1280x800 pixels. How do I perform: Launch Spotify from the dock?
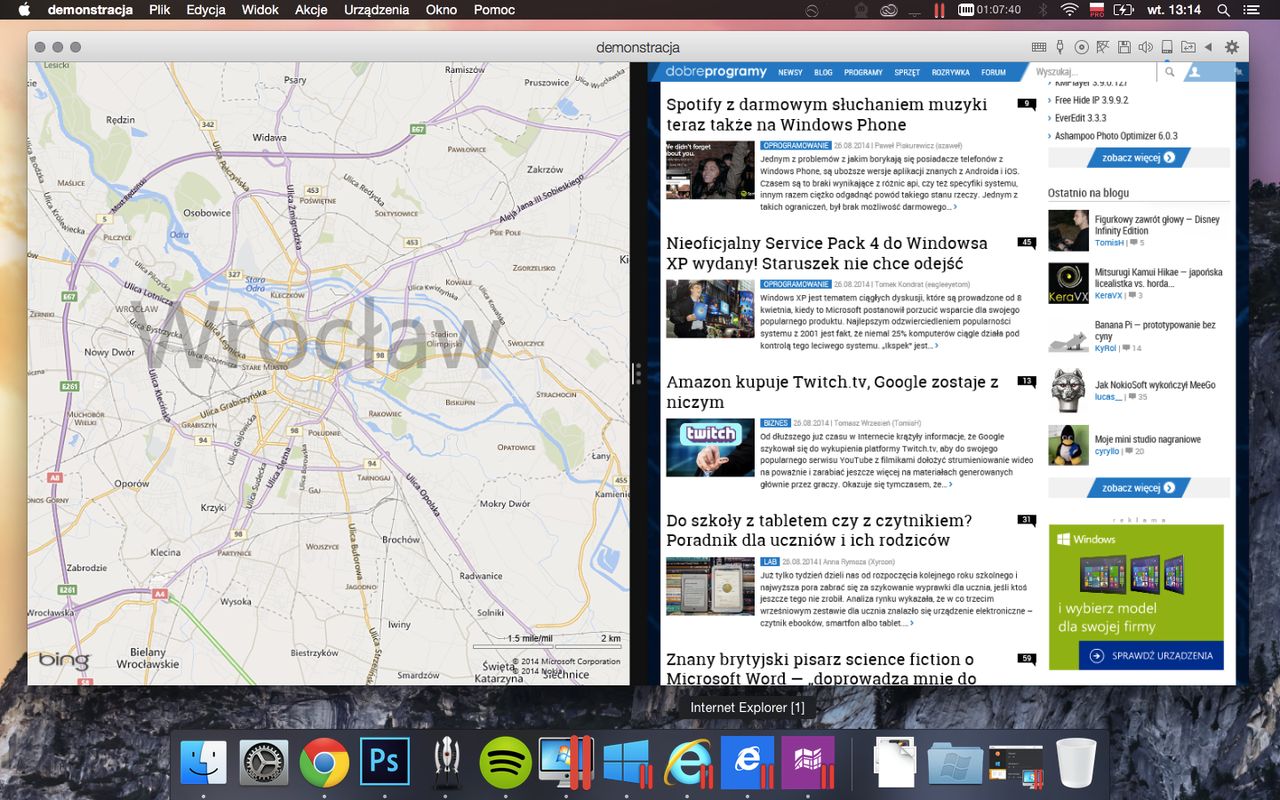pos(505,764)
